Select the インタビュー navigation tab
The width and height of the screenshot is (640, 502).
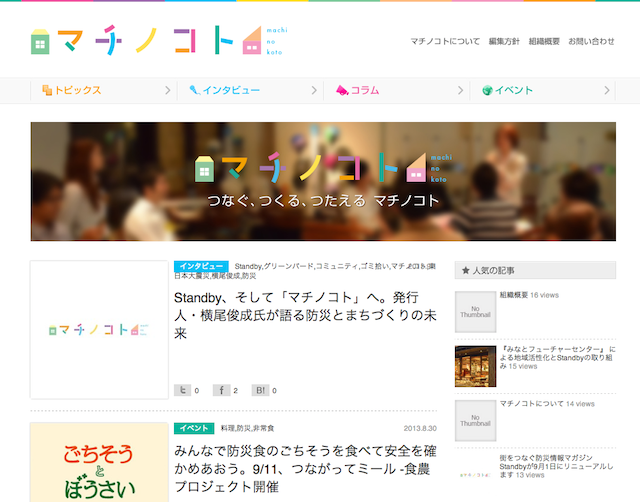[250, 90]
